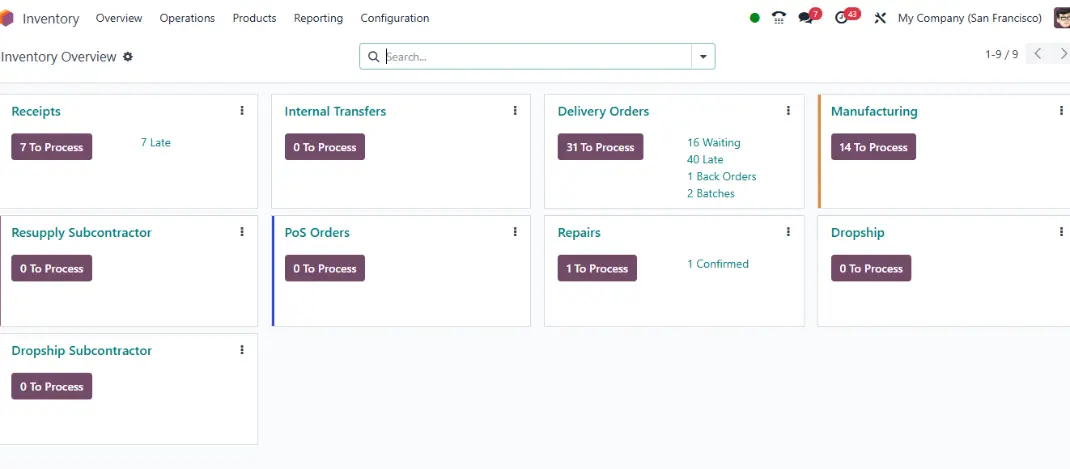Go to previous page arrow

pos(1037,54)
